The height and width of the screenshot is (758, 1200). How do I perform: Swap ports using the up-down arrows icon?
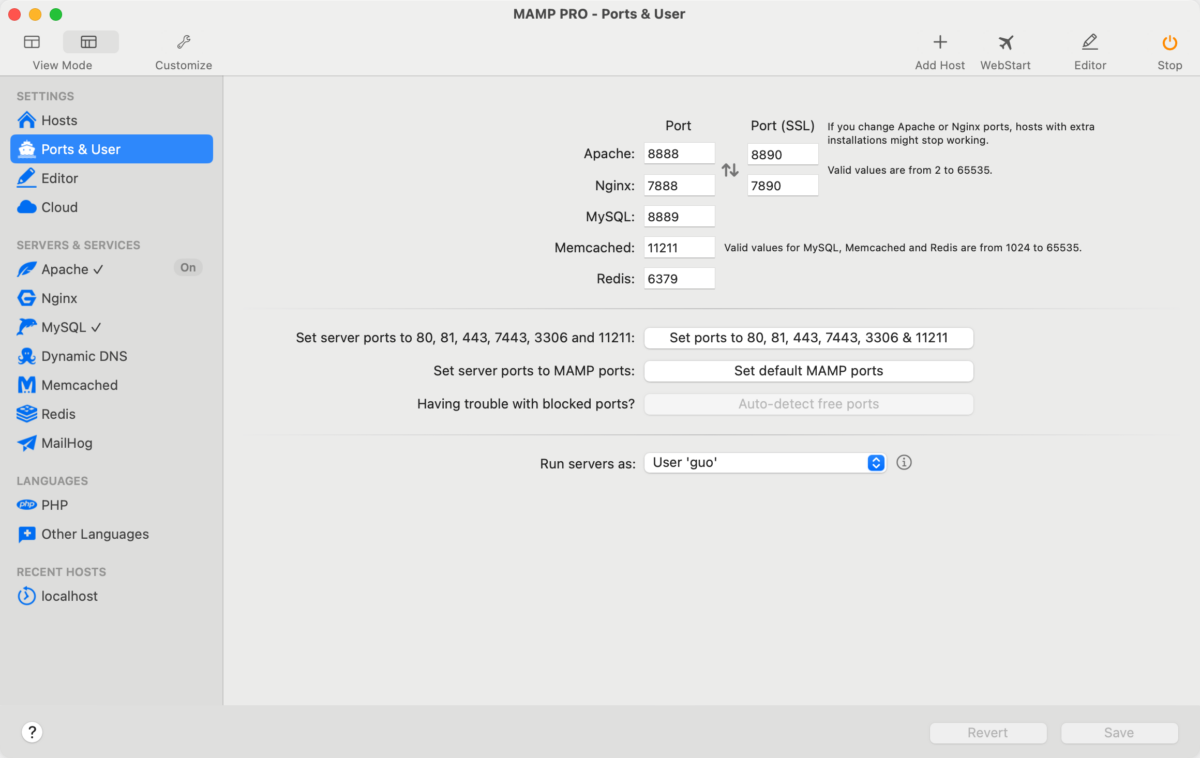point(730,170)
